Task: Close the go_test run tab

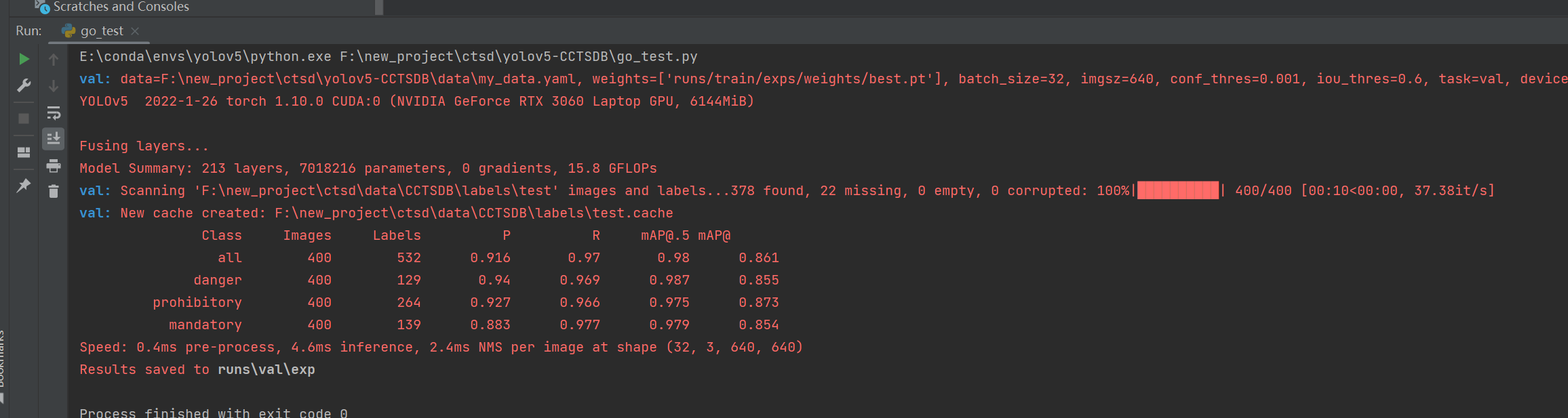Action: point(135,31)
